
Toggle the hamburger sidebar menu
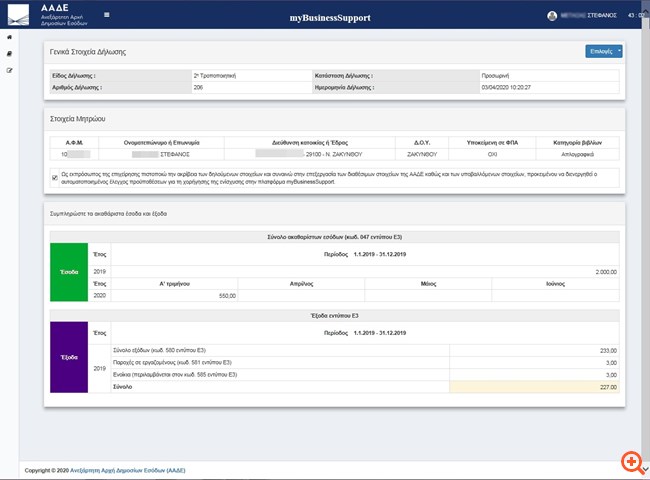click(107, 16)
